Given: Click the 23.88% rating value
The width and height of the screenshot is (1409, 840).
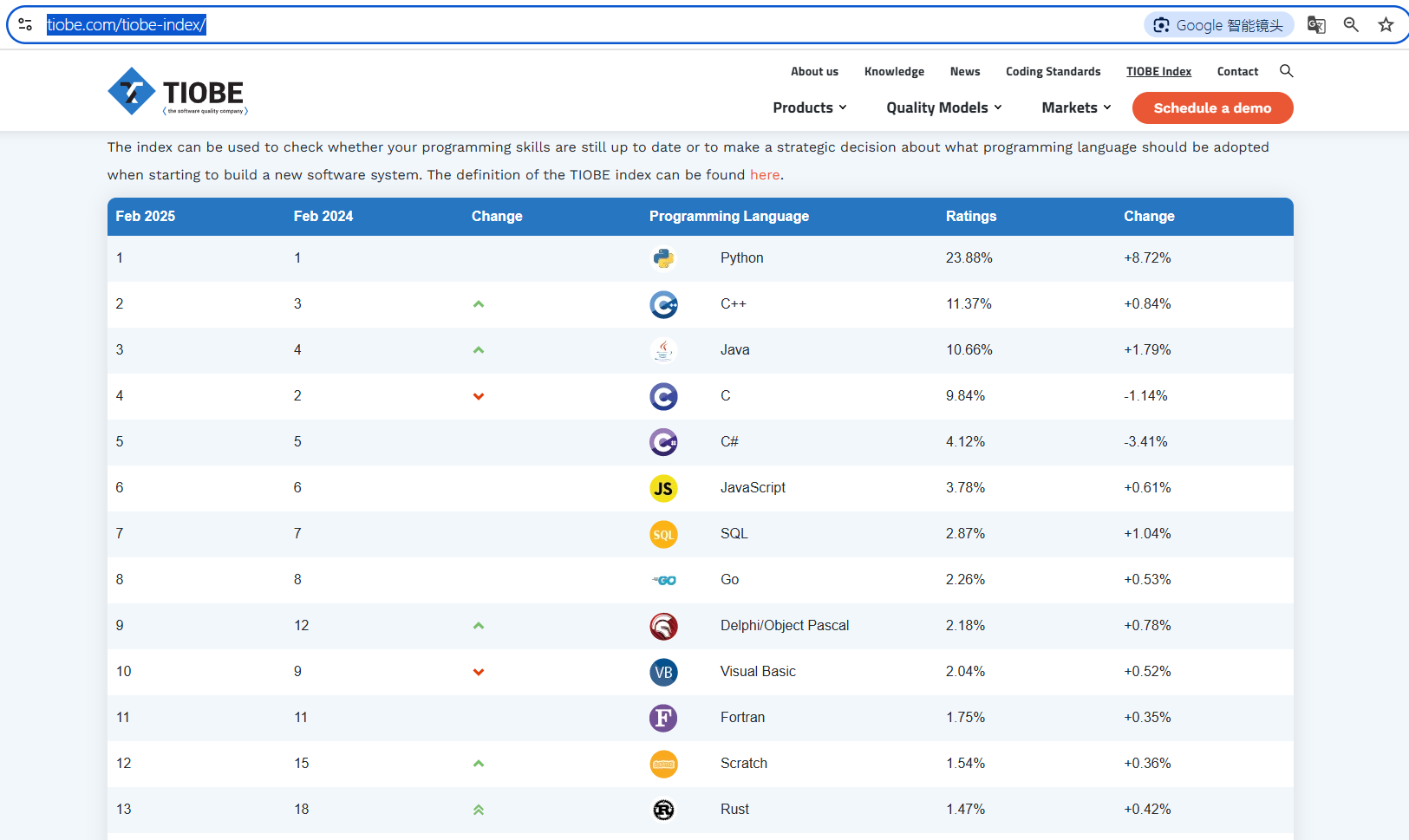Looking at the screenshot, I should point(969,258).
